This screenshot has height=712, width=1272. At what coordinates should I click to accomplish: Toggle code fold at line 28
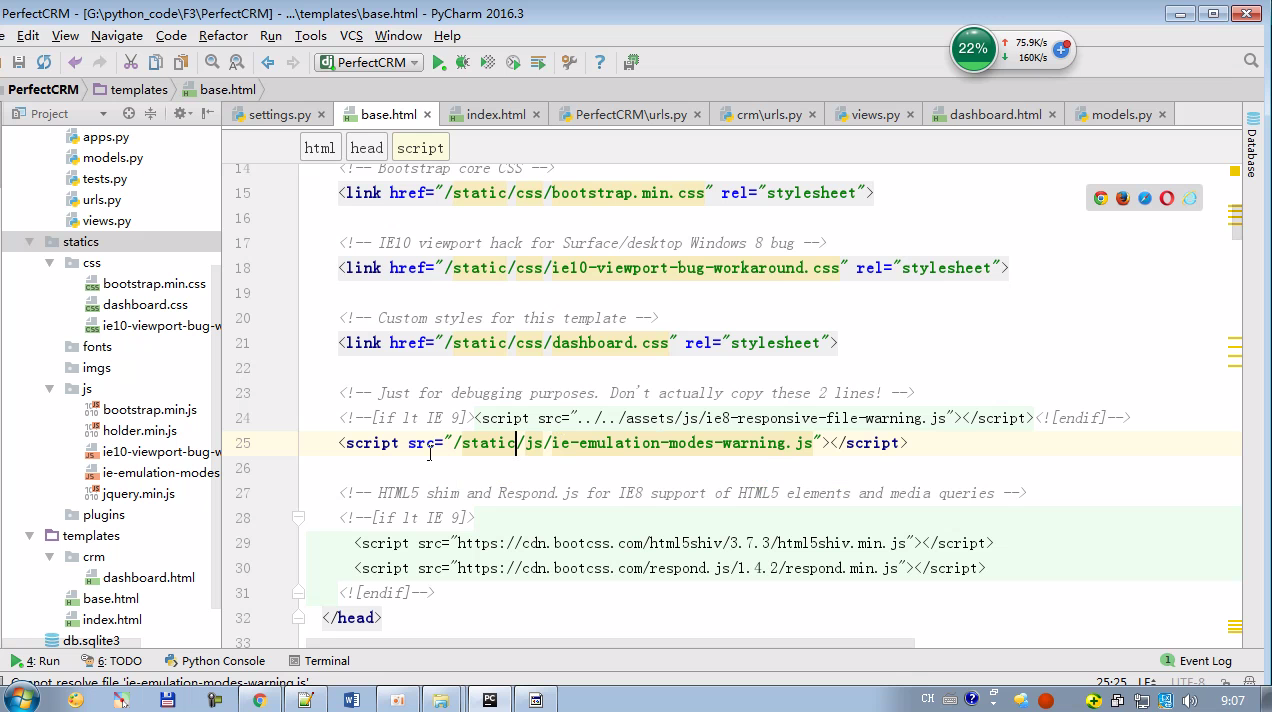pos(298,518)
